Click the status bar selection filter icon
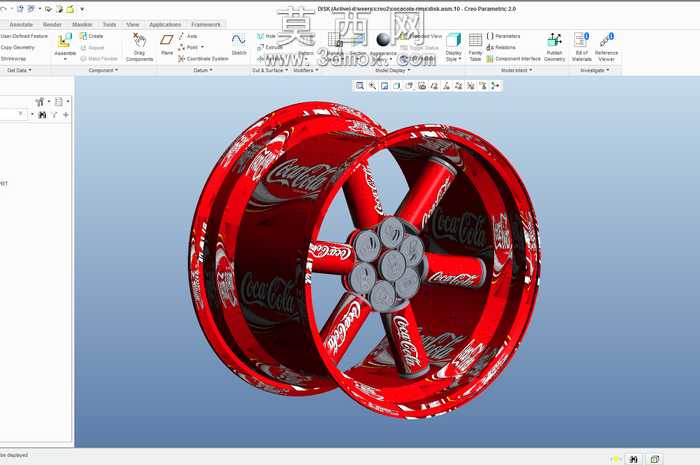Image resolution: width=700 pixels, height=465 pixels. tap(654, 459)
